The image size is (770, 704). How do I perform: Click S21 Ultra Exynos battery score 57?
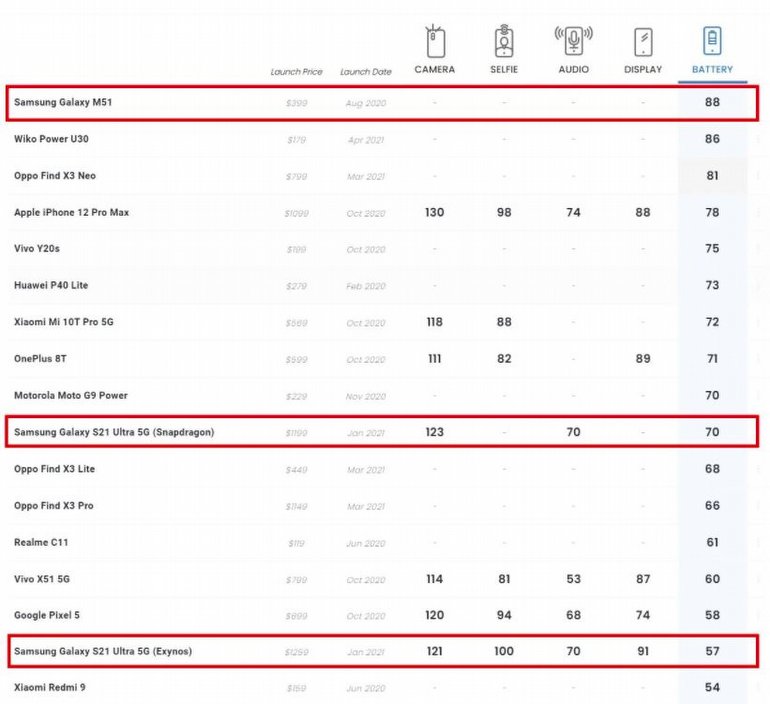(712, 651)
